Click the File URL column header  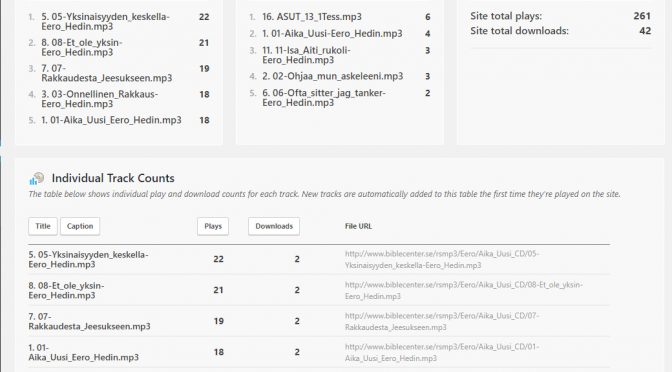click(358, 226)
